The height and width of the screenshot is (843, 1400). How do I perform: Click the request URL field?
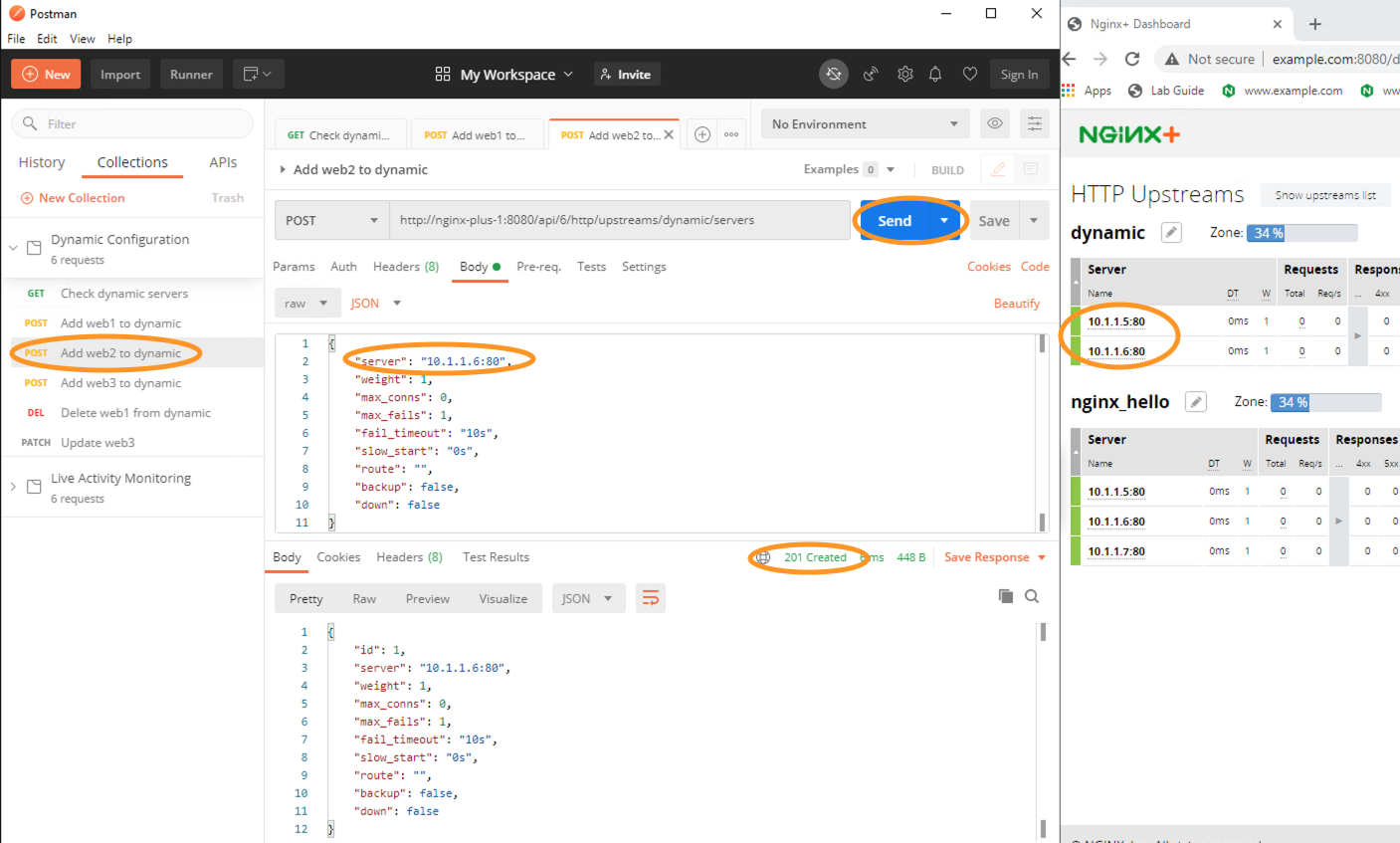click(620, 221)
